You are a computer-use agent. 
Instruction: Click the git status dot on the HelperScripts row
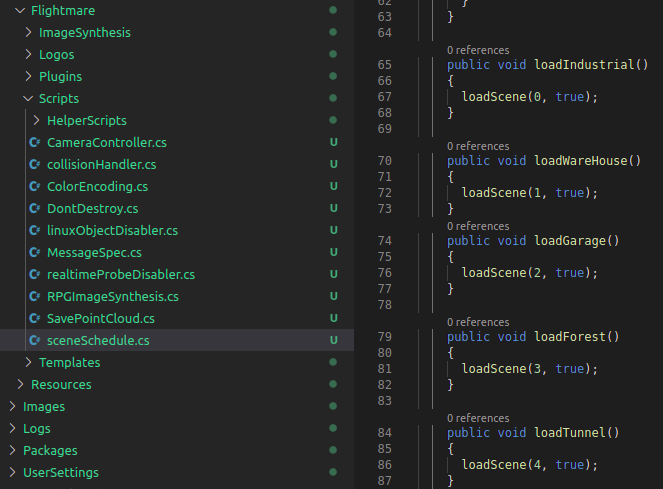click(x=333, y=120)
